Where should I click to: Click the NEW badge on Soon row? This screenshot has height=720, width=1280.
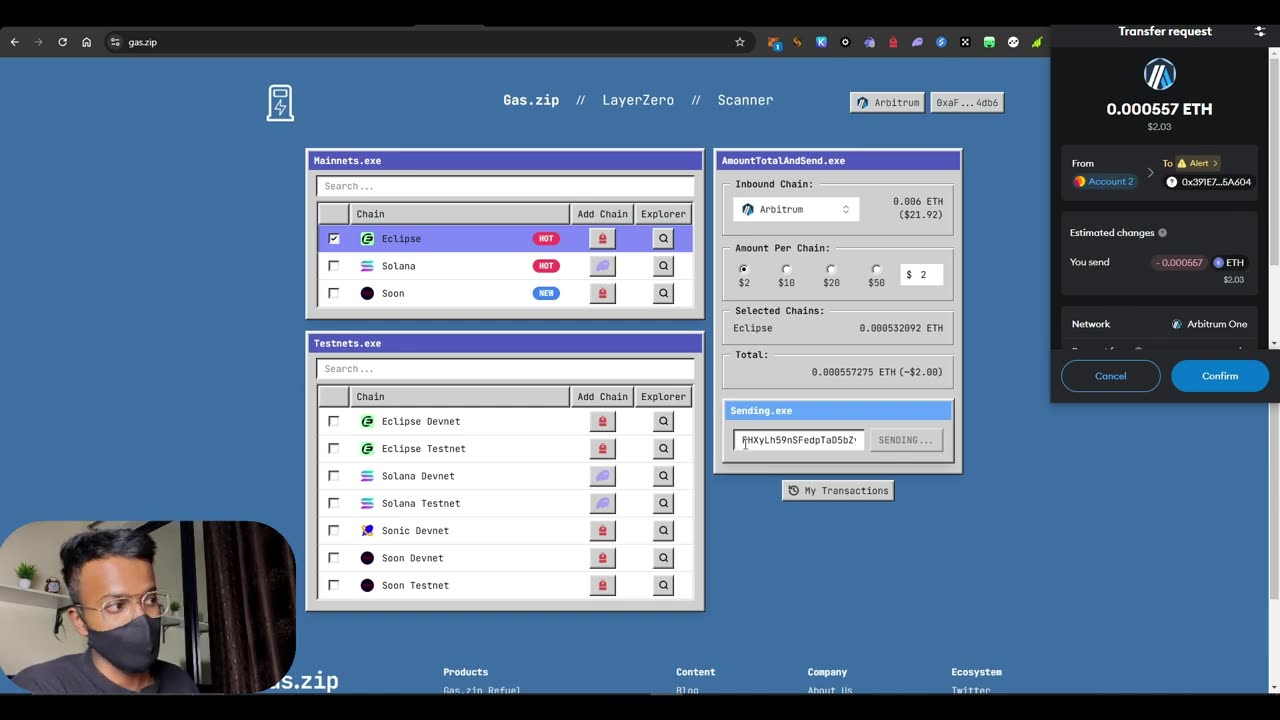click(x=546, y=293)
